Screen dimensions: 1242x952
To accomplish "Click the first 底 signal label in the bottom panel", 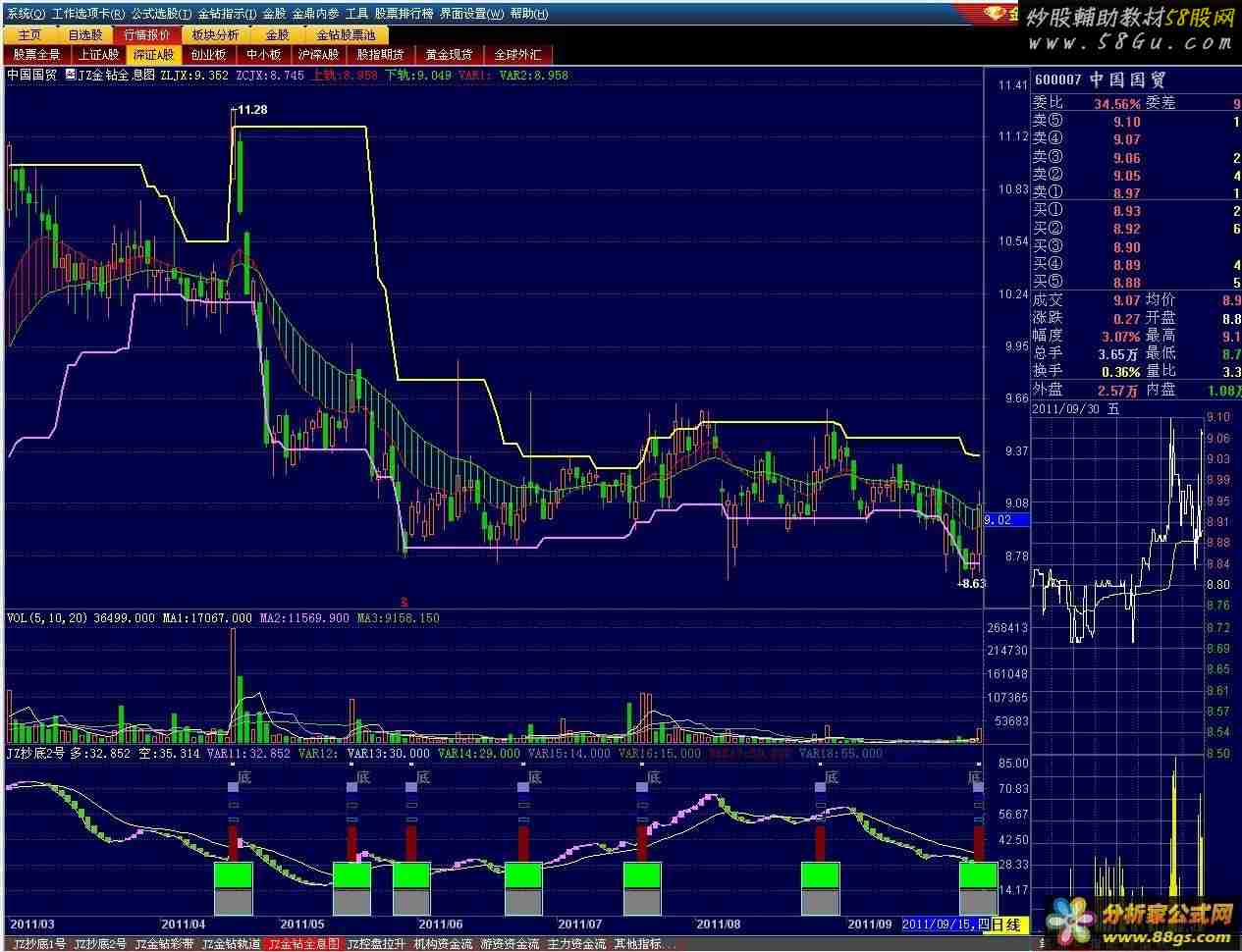I will (245, 778).
